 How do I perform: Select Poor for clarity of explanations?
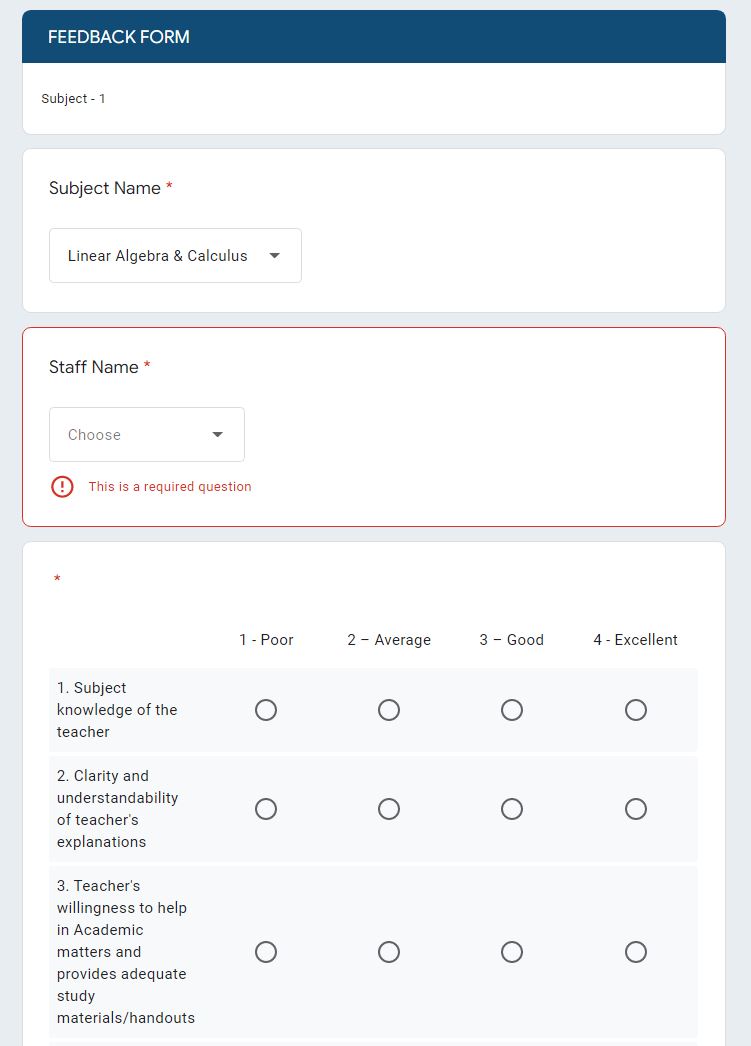pyautogui.click(x=265, y=809)
